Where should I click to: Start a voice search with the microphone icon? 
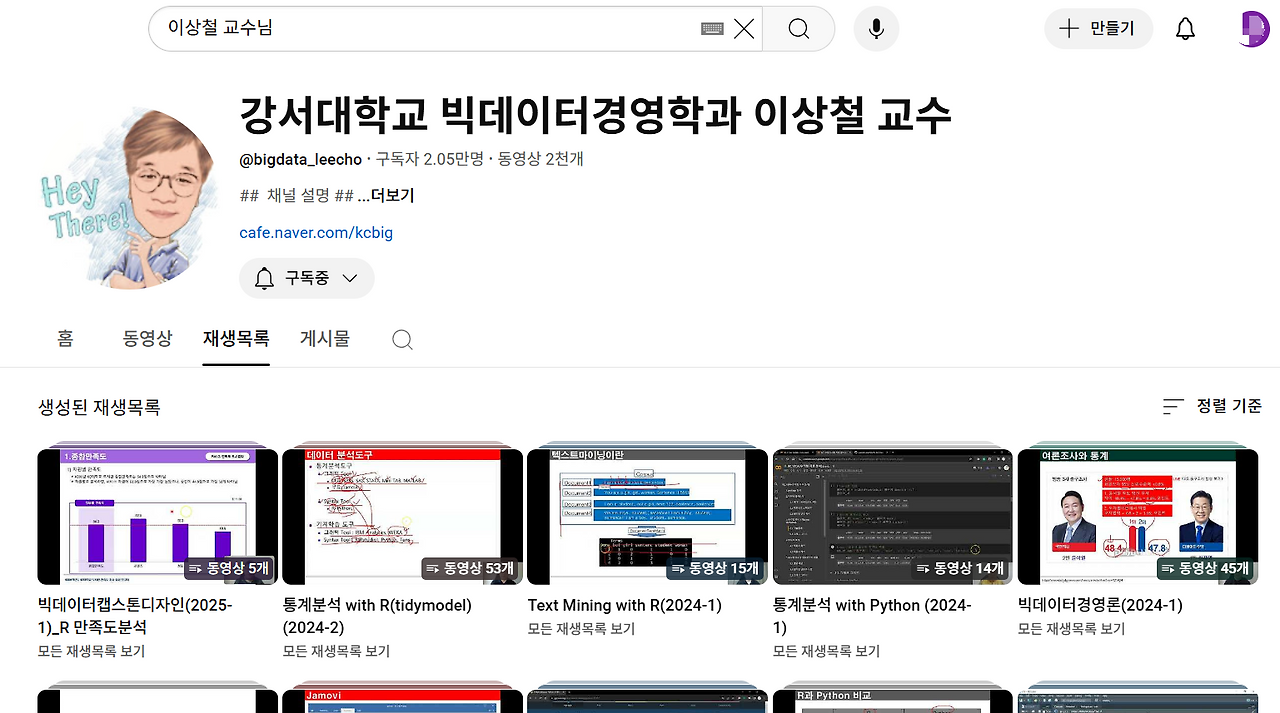(876, 29)
